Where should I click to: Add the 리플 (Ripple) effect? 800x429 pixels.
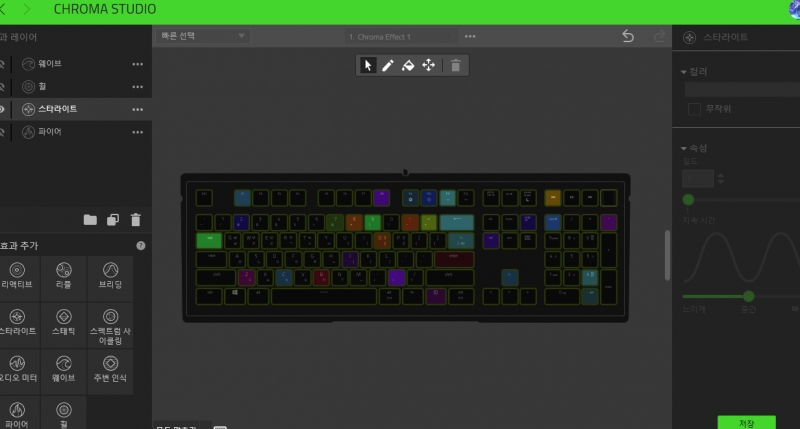[x=63, y=276]
